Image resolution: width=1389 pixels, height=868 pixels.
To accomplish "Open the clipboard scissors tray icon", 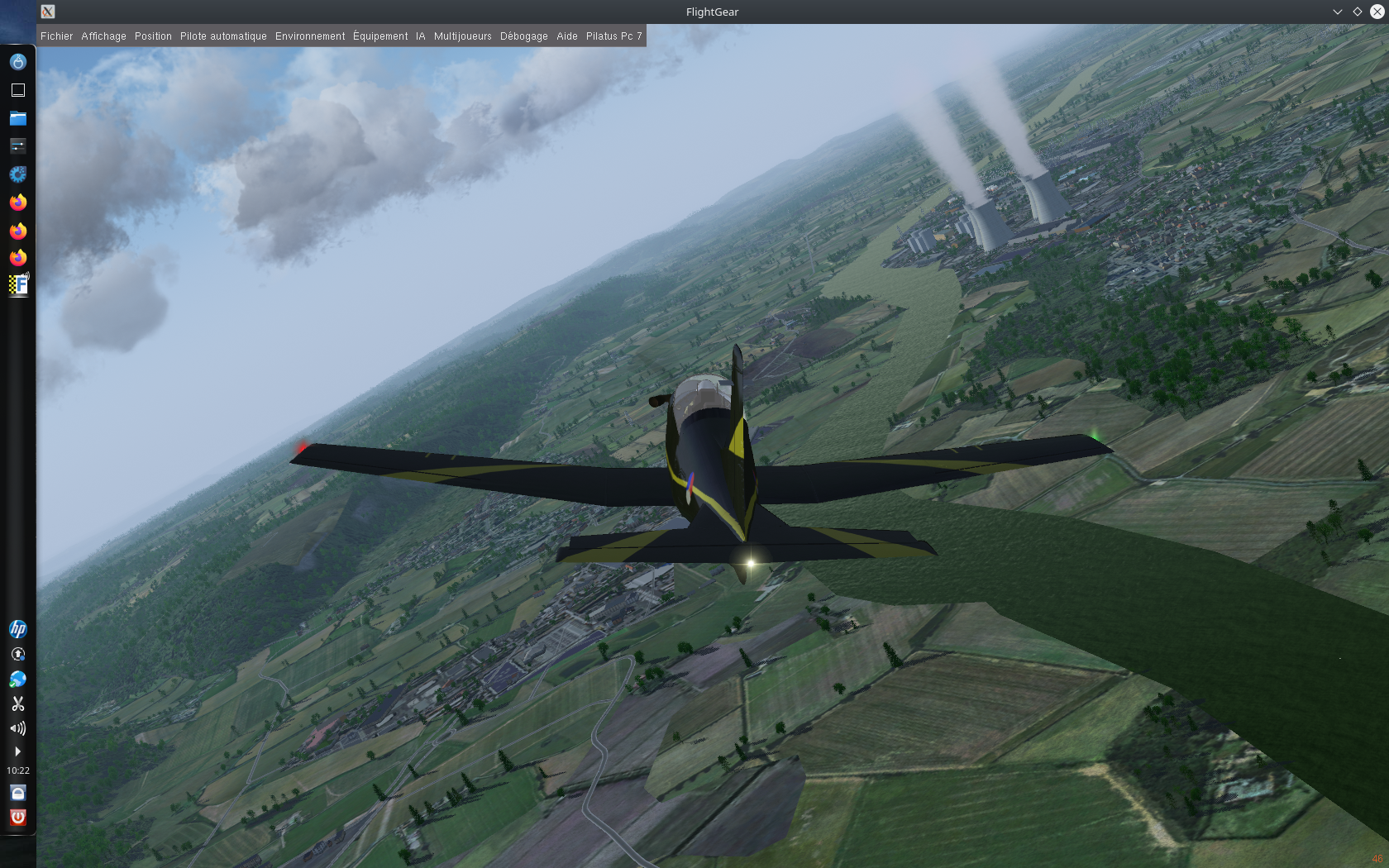I will 18,703.
